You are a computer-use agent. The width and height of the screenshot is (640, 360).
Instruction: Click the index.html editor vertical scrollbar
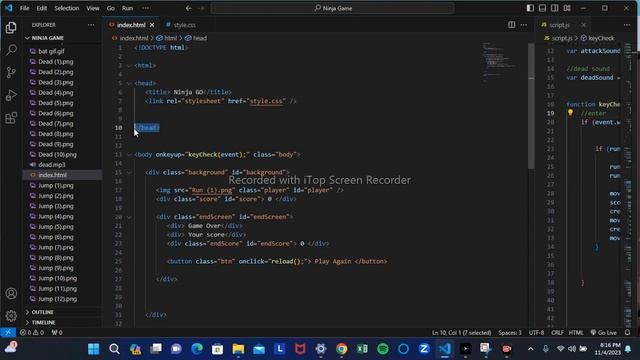(x=531, y=105)
